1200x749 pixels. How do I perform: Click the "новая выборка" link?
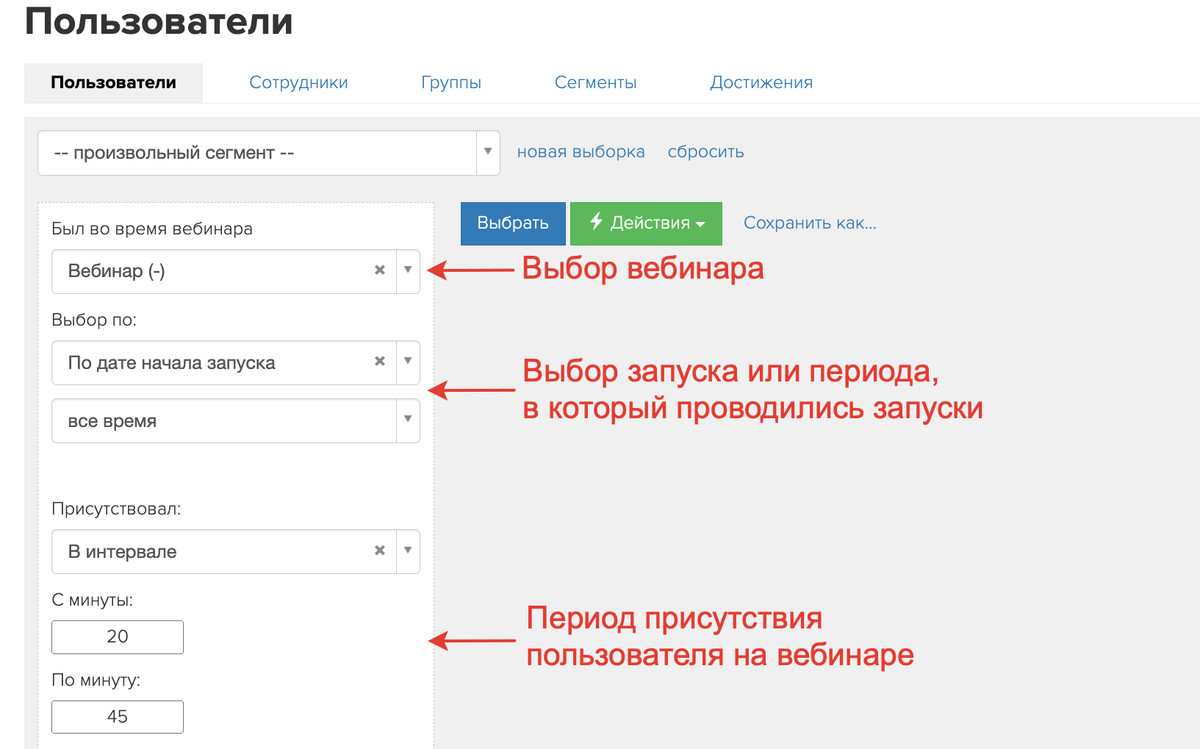pyautogui.click(x=580, y=151)
